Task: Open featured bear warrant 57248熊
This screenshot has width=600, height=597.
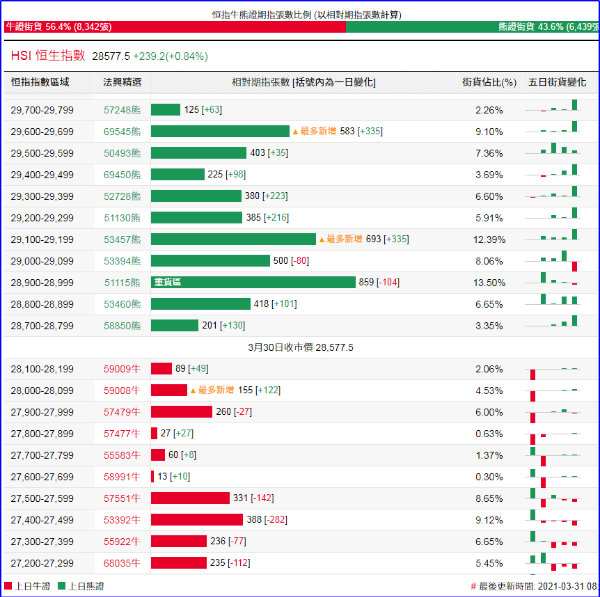Action: tap(122, 110)
